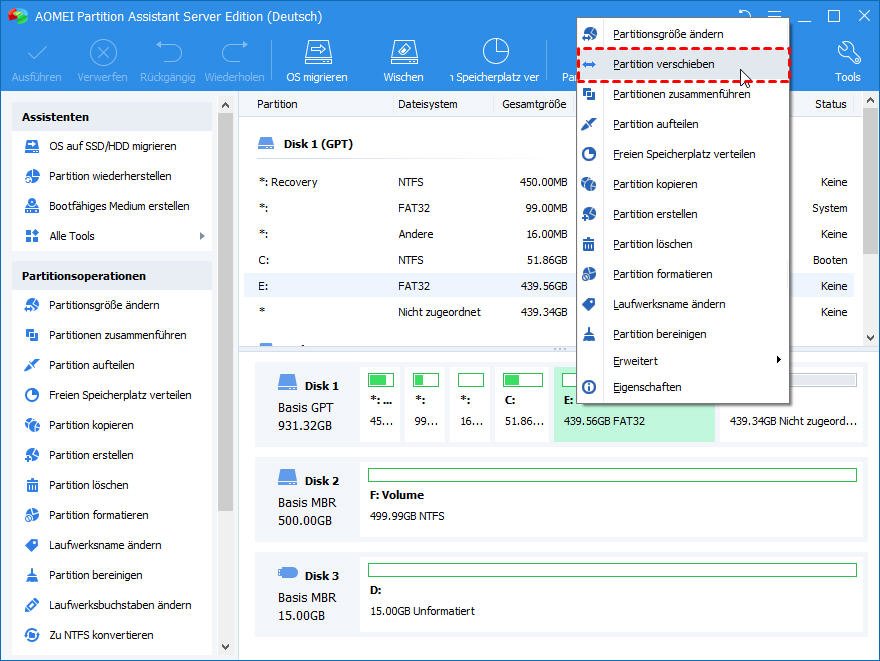Click the Speicherplatz verteilen pie toolbar icon
Screen dimensions: 880x661
[496, 52]
